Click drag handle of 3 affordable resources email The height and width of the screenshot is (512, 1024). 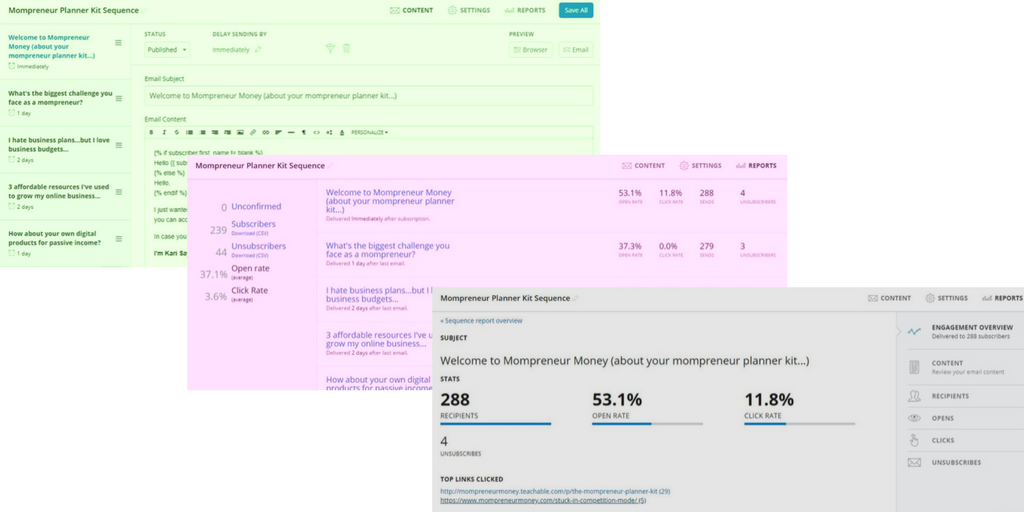pyautogui.click(x=118, y=192)
